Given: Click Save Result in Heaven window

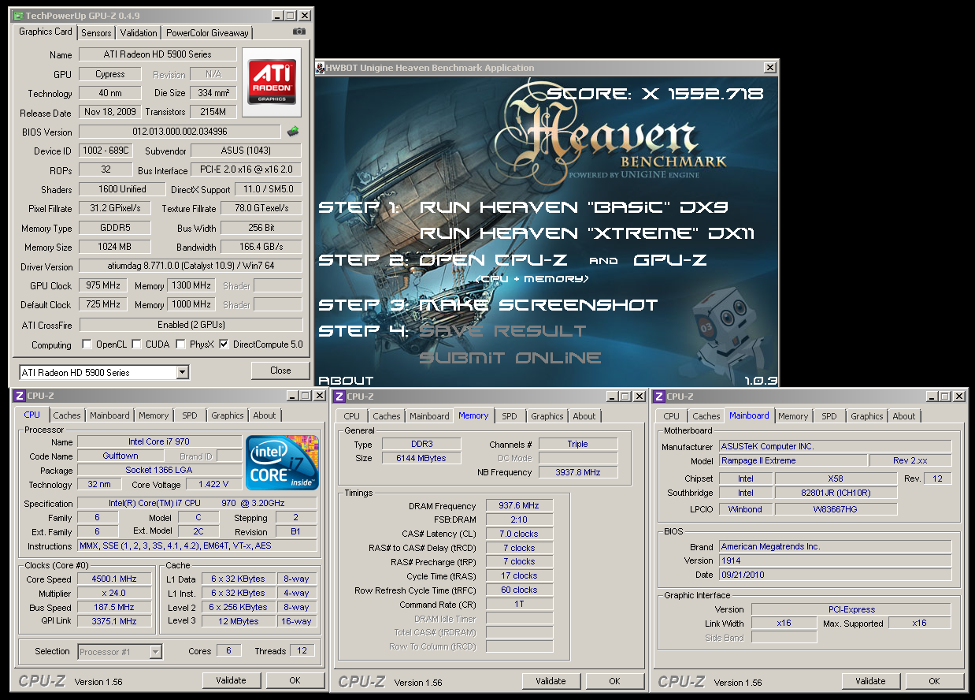Looking at the screenshot, I should point(502,331).
